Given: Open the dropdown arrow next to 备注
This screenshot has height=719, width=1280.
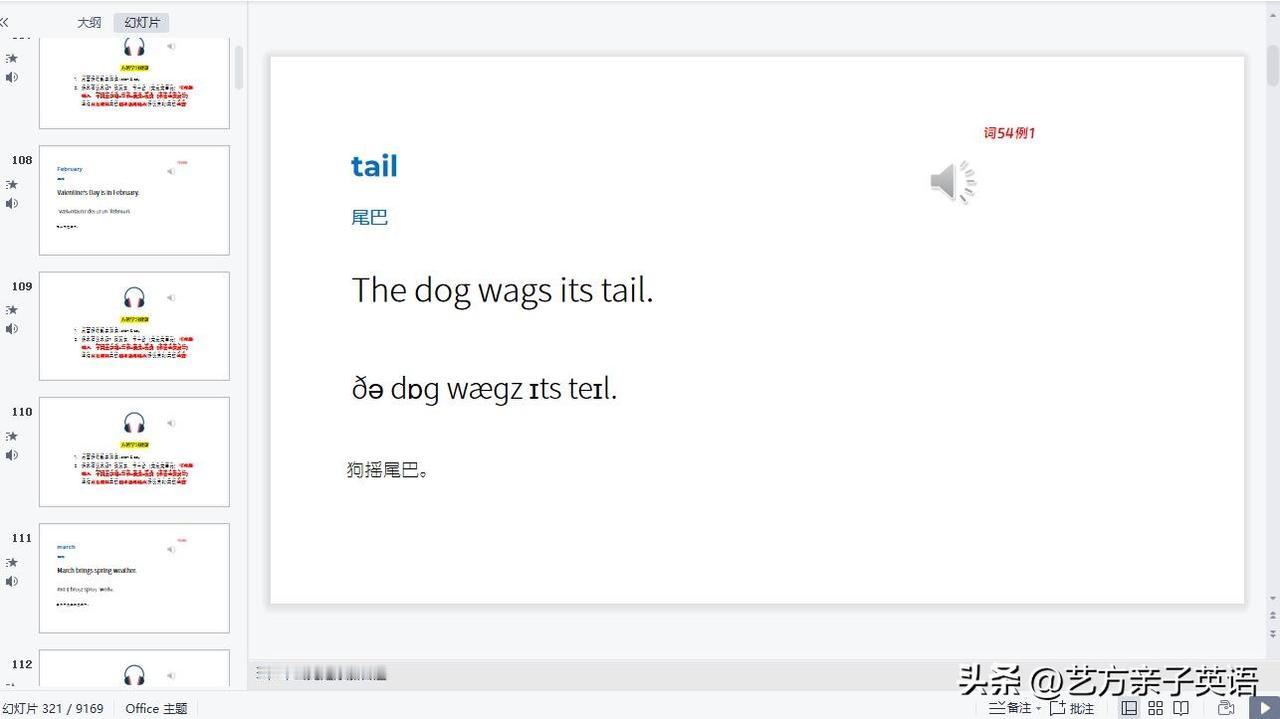Looking at the screenshot, I should 1038,708.
